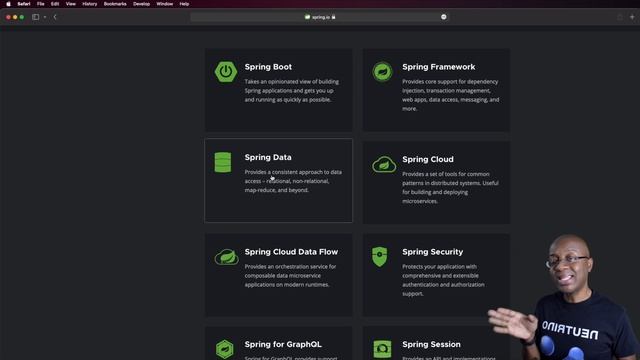Click the Spring Session icon

(382, 349)
